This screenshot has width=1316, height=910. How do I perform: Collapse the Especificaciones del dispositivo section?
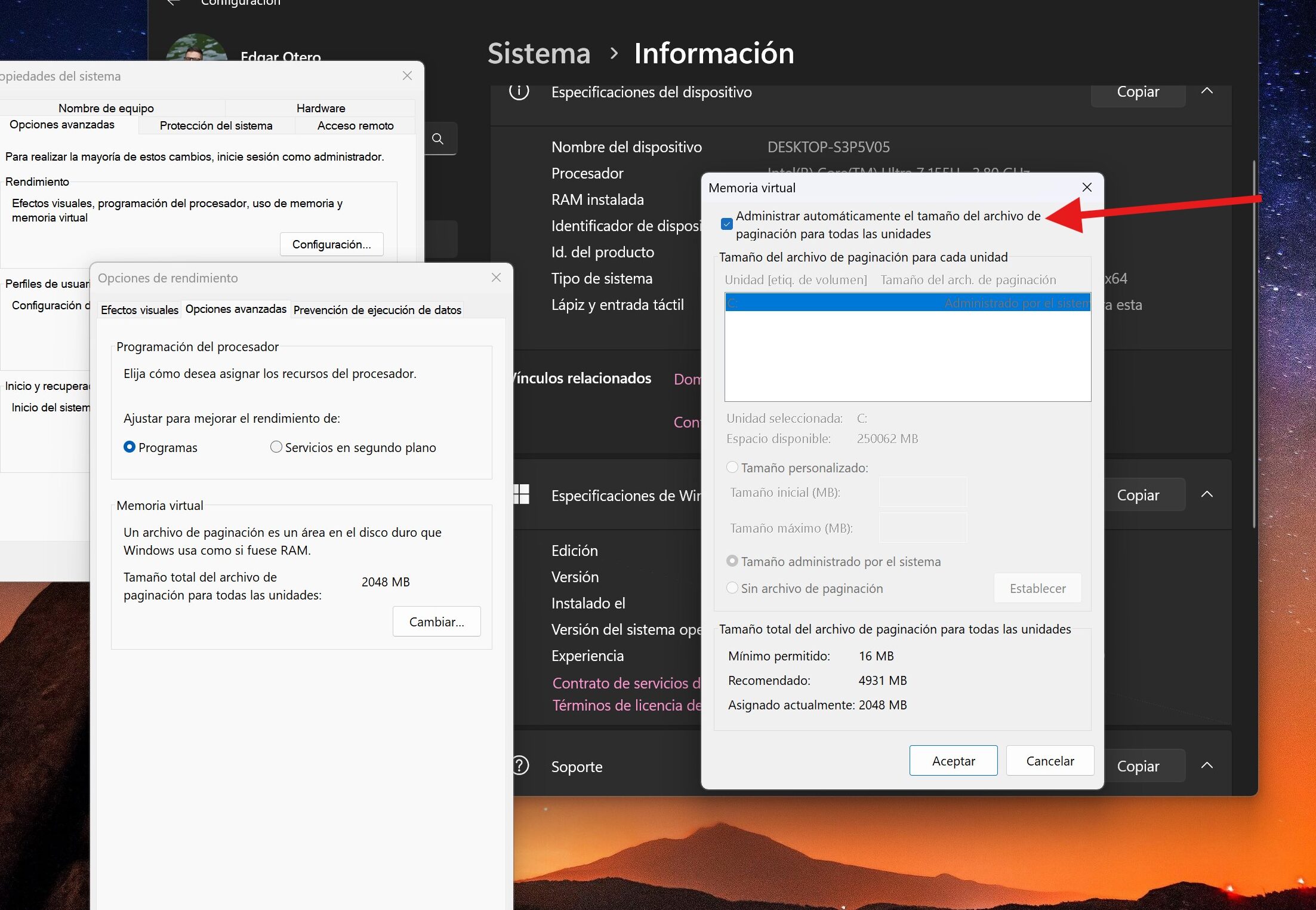point(1207,91)
